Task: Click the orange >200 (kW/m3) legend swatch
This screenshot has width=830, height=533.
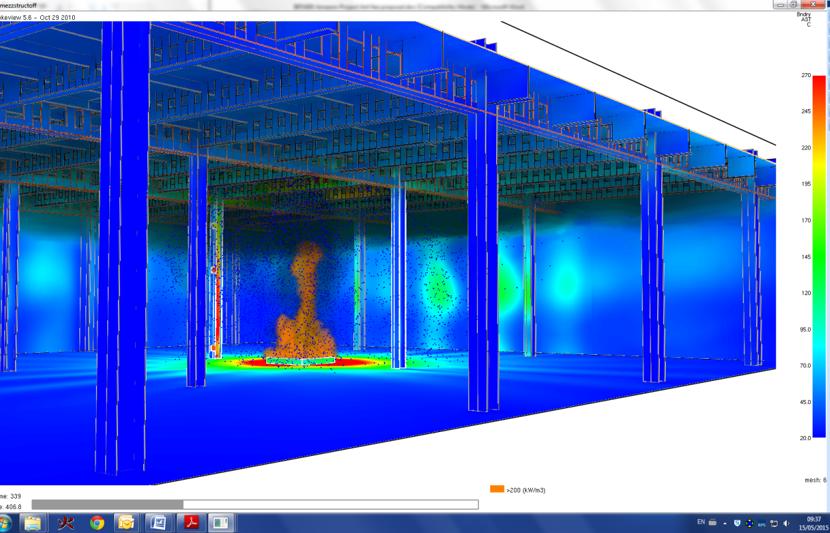Action: pos(497,489)
